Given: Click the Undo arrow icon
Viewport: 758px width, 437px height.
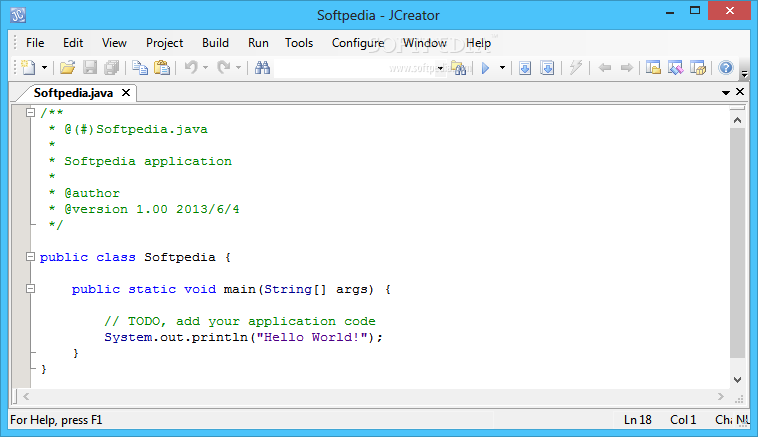Looking at the screenshot, I should point(191,67).
